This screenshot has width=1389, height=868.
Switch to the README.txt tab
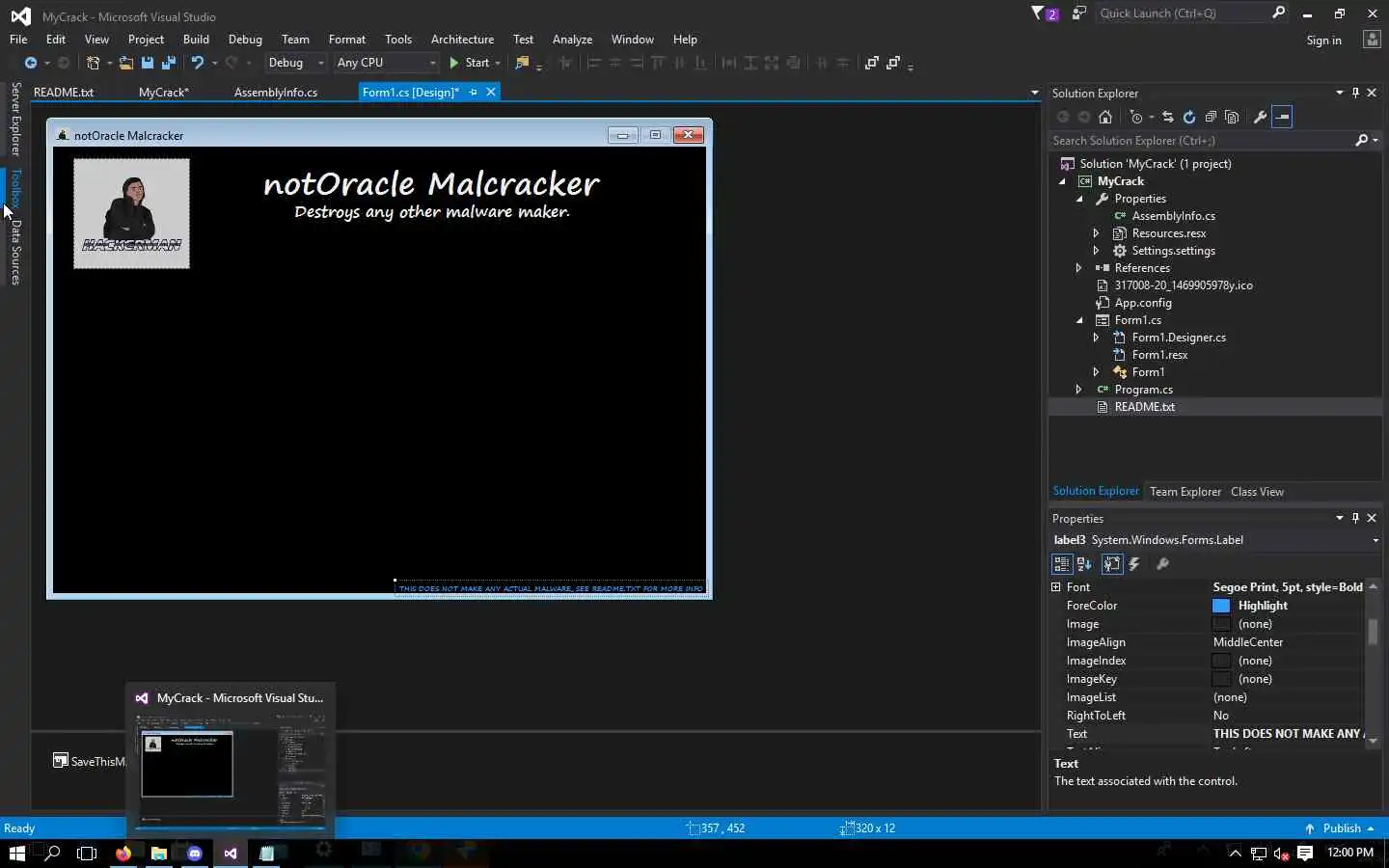coord(64,93)
